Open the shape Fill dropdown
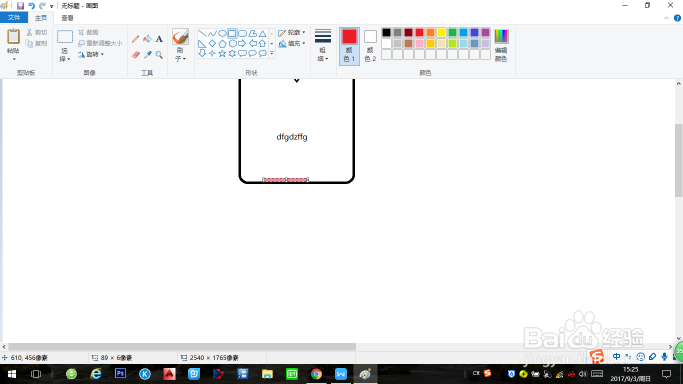 click(291, 44)
